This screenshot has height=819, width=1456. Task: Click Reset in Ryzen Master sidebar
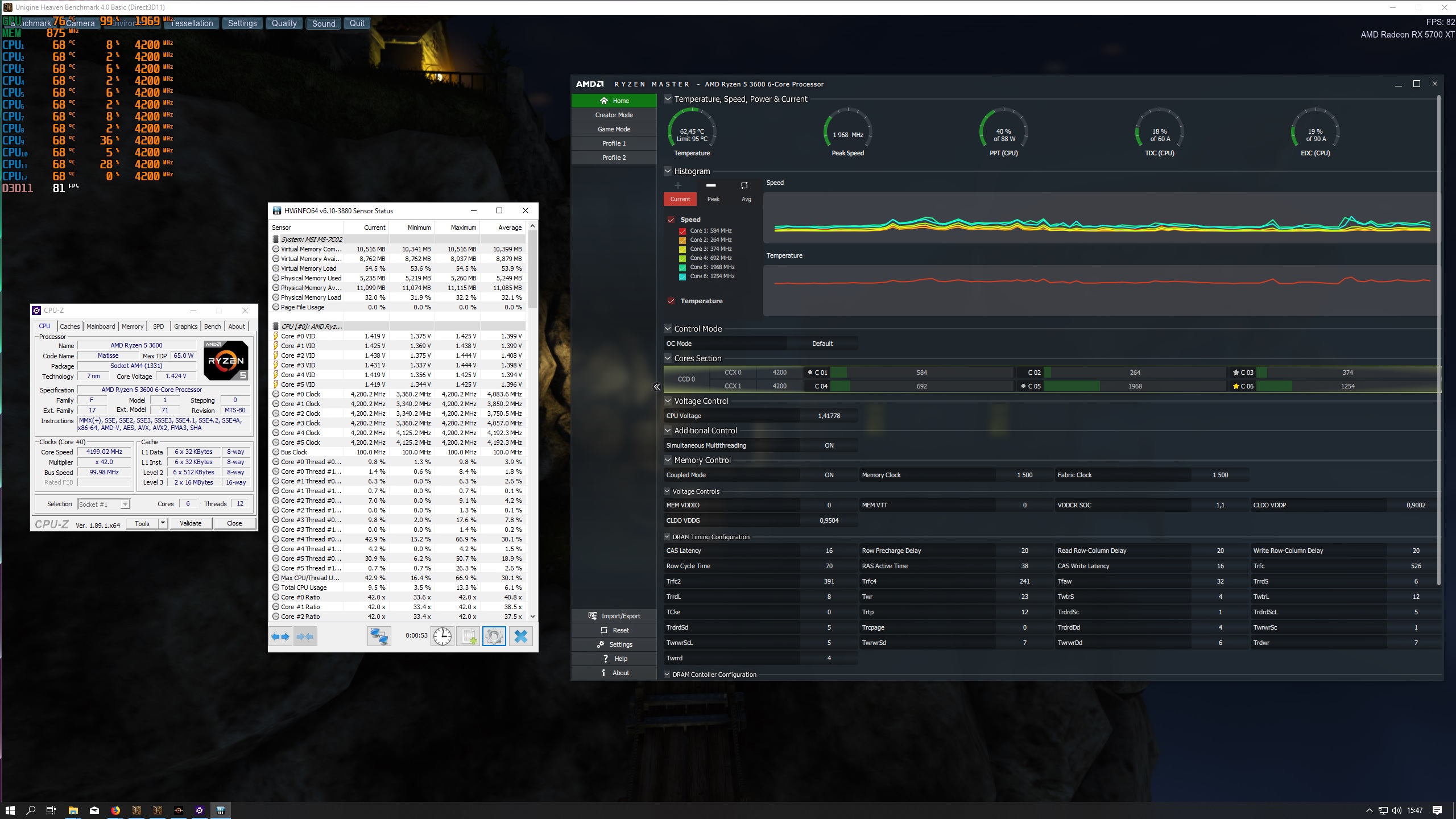tap(614, 630)
